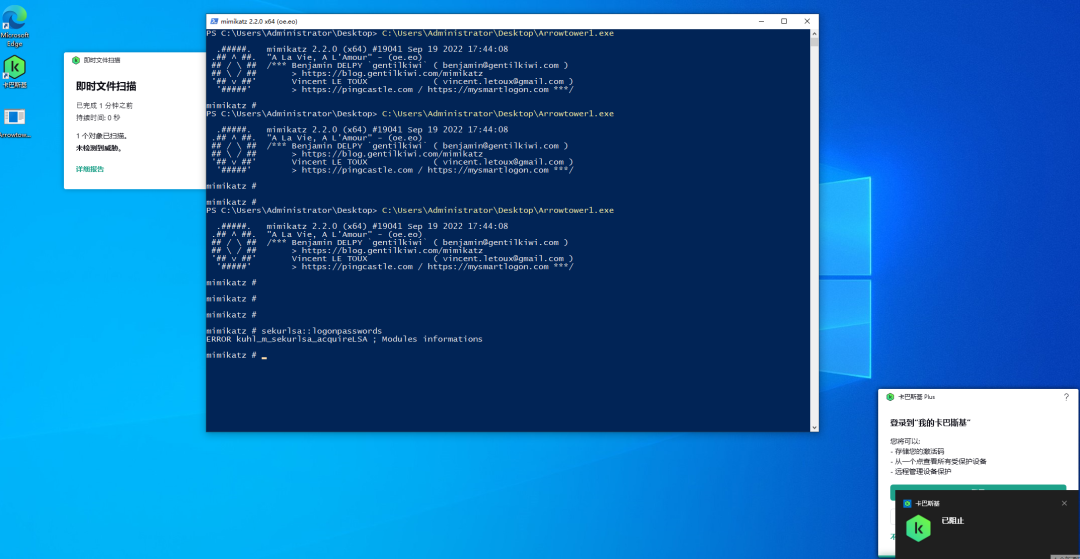Select the 卡巴斯基 desktop shortcut icon
Screen dimensions: 1080x559
tap(14, 72)
